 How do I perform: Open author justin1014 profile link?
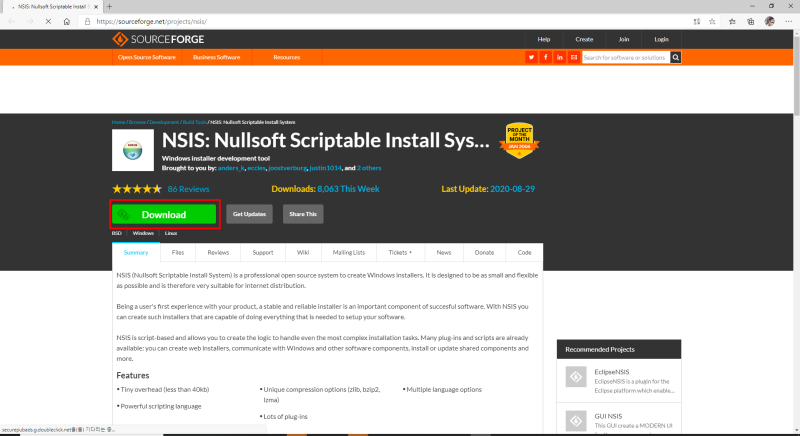(x=326, y=168)
